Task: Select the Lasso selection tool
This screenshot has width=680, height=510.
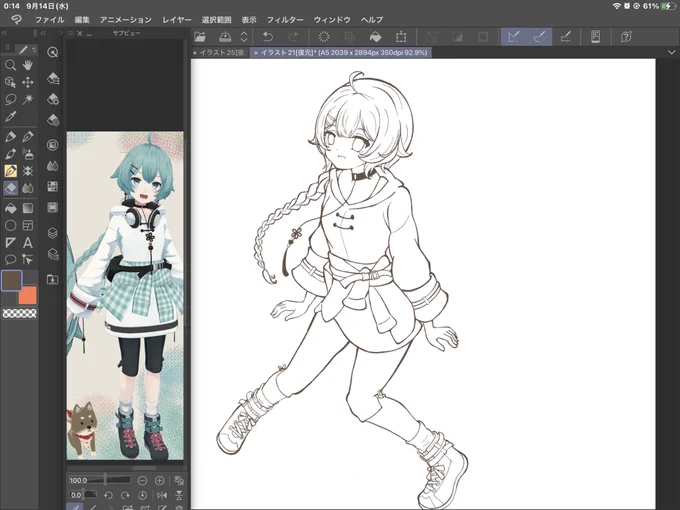Action: pyautogui.click(x=10, y=99)
